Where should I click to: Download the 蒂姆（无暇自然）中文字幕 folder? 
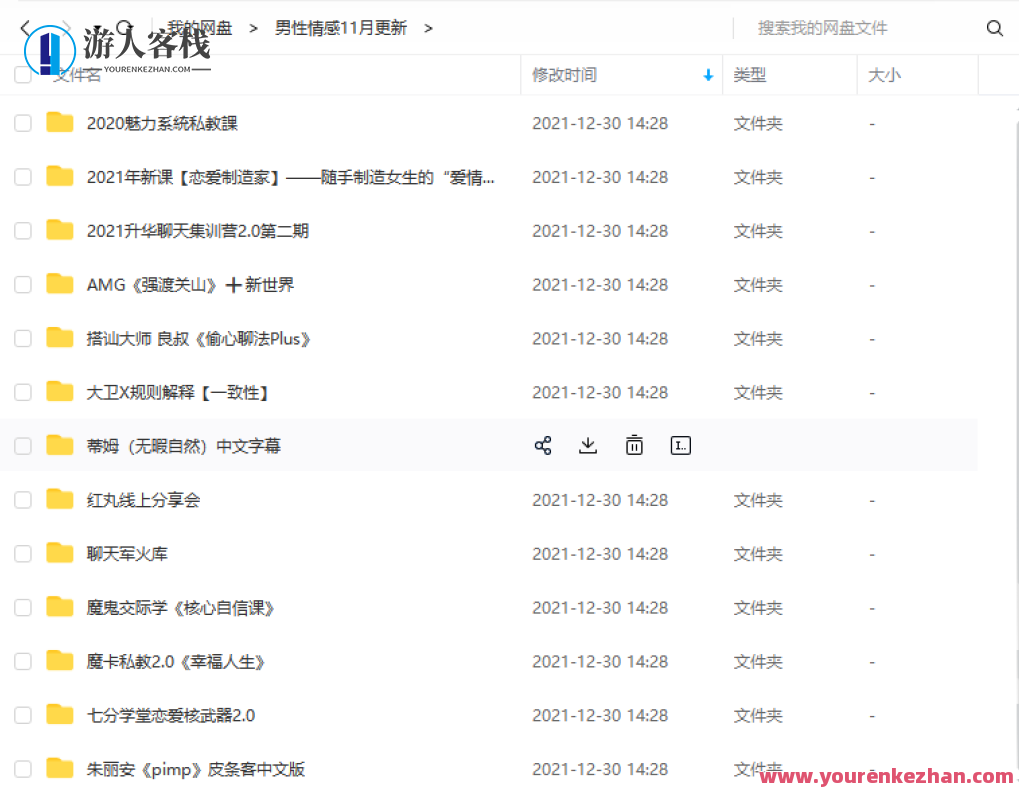coord(588,445)
